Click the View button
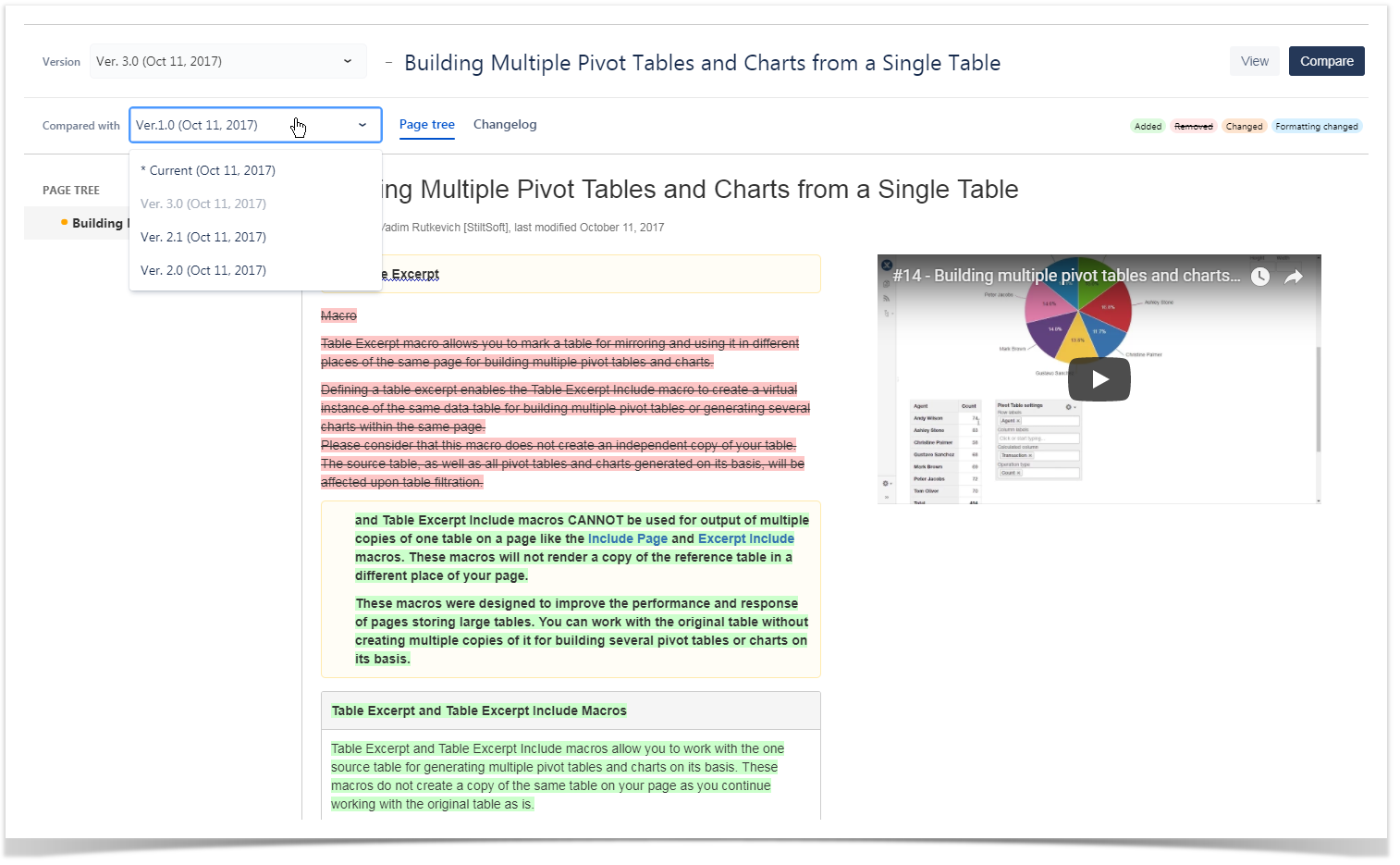The width and height of the screenshot is (1400, 865). click(1255, 61)
